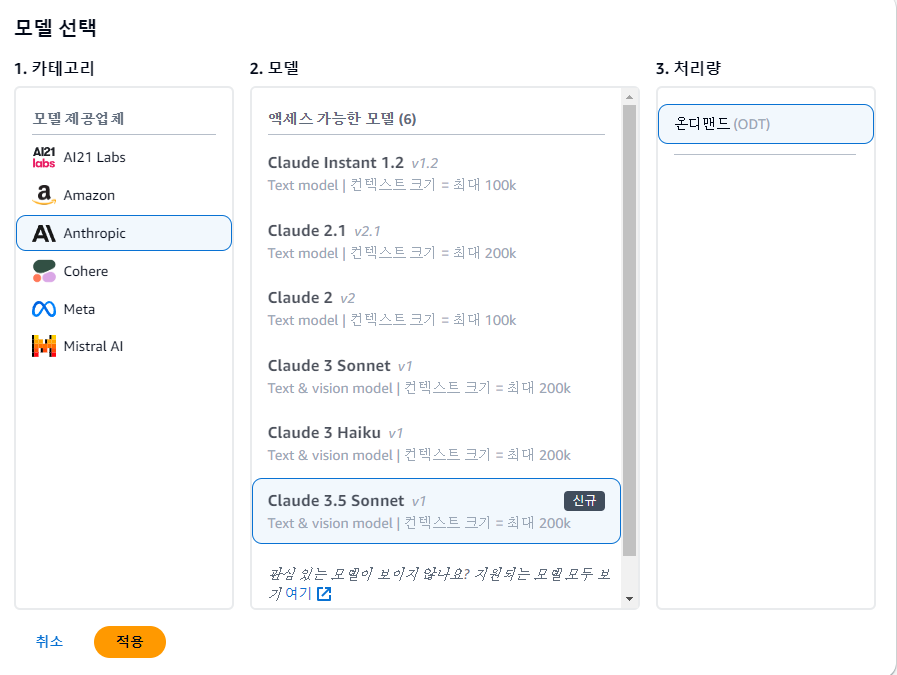Click the Meta logo icon
The image size is (897, 675).
tap(44, 309)
